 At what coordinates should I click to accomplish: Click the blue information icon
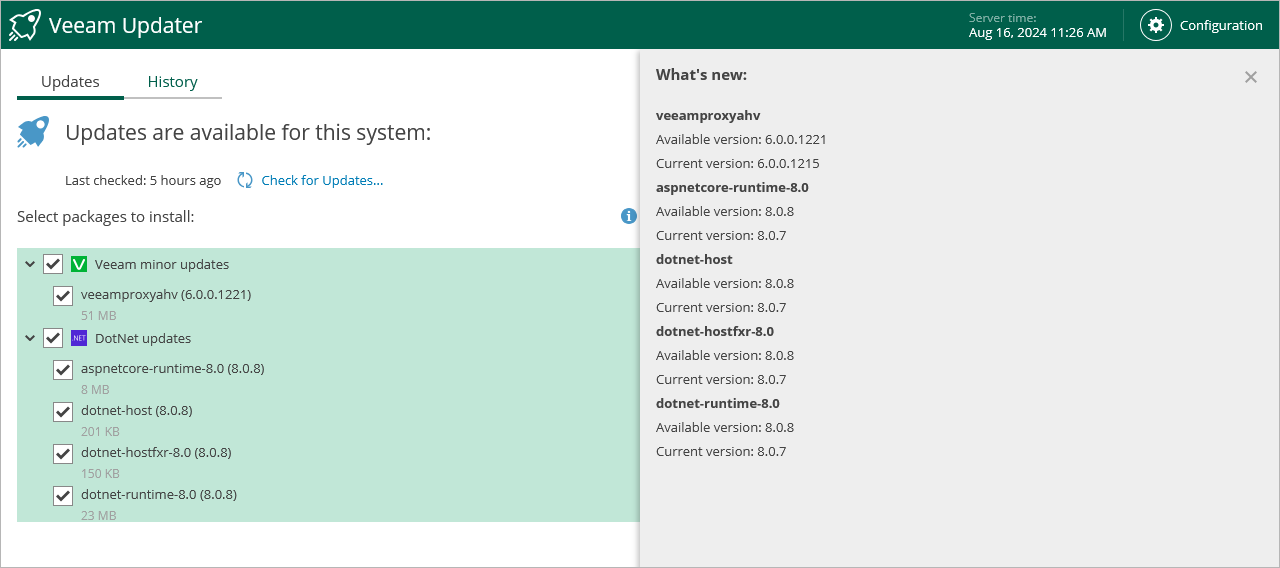(x=629, y=216)
